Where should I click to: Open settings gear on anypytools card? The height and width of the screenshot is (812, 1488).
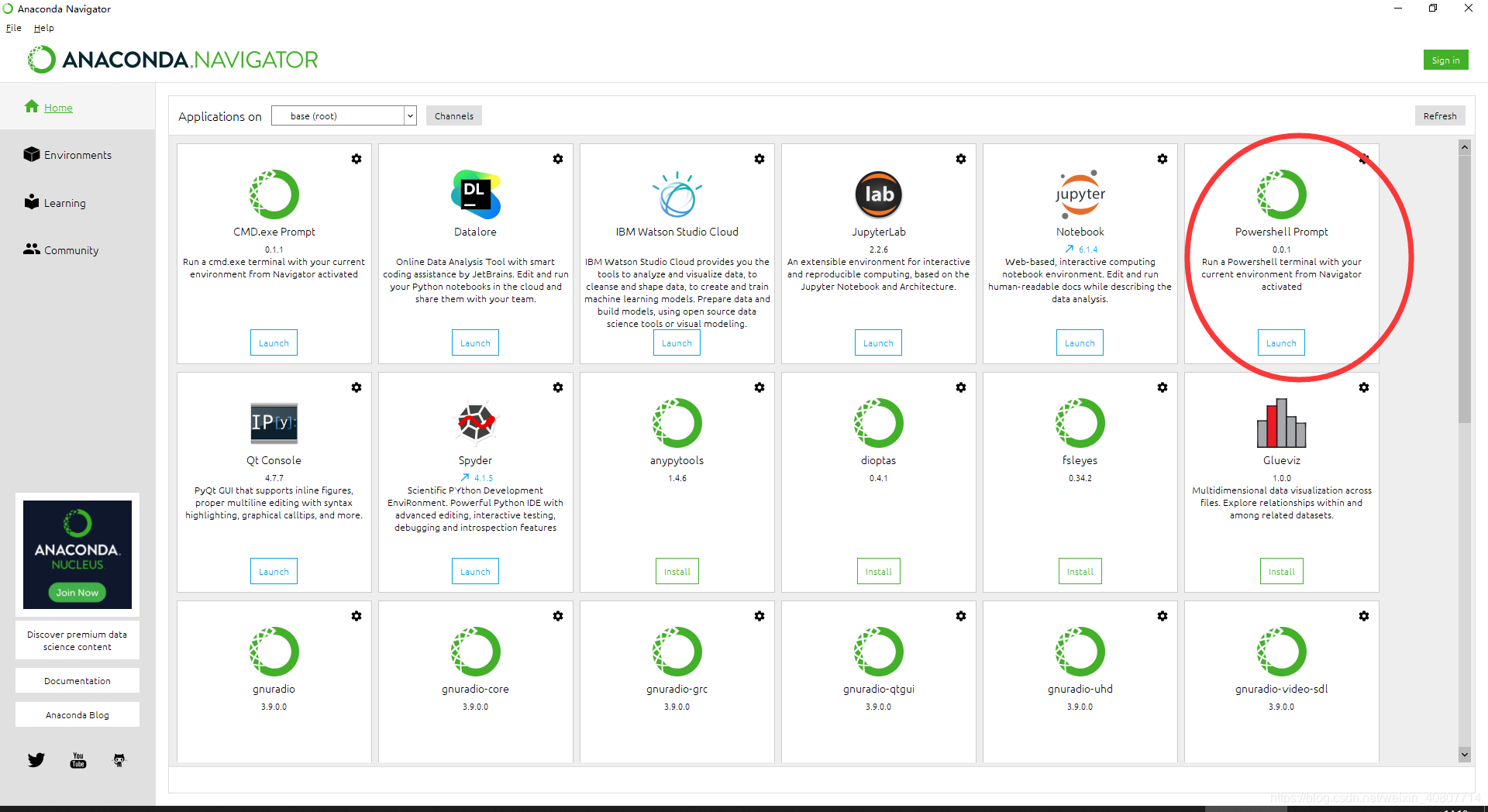759,387
